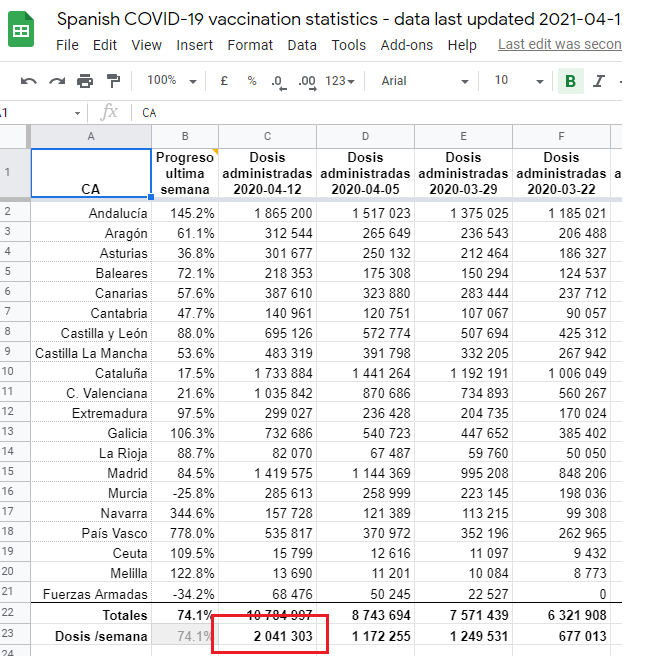Click the Redo arrow icon
This screenshot has width=654, height=670.
tap(57, 81)
